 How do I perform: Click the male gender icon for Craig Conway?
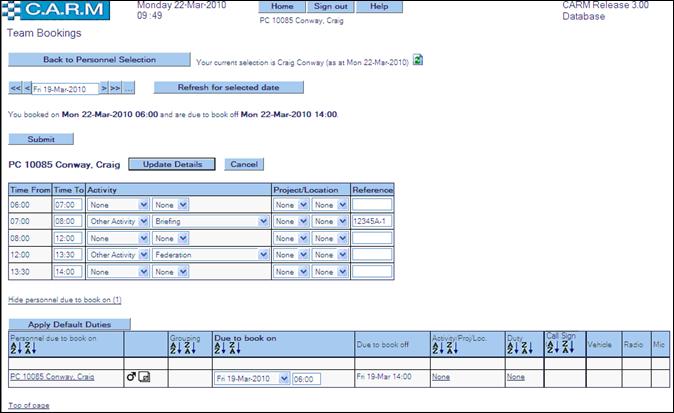[130, 377]
